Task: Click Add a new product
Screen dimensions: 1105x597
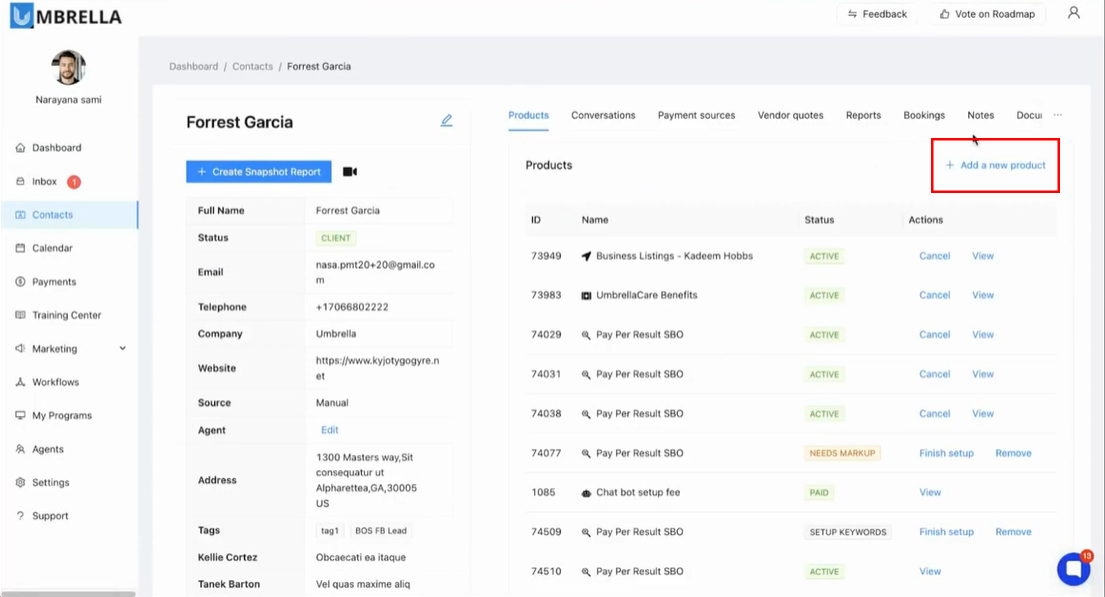Action: (x=995, y=165)
